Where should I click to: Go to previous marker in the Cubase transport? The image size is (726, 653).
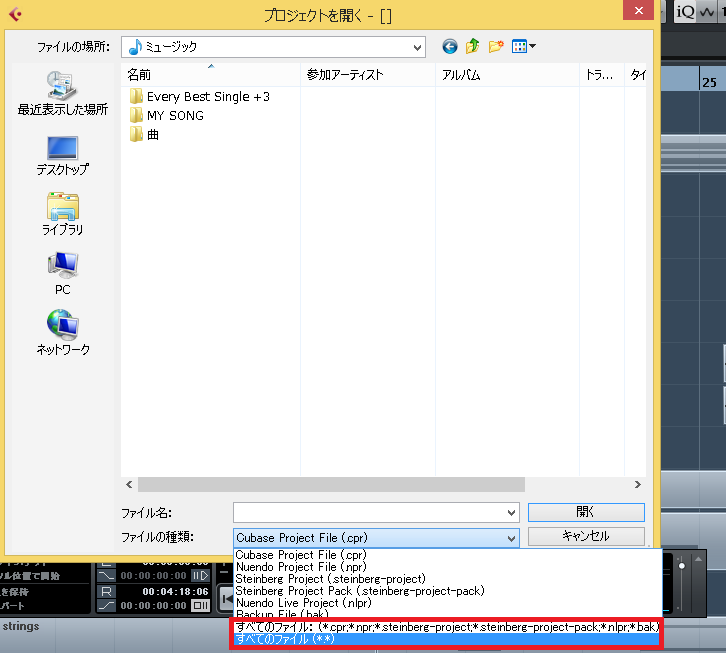pos(226,599)
